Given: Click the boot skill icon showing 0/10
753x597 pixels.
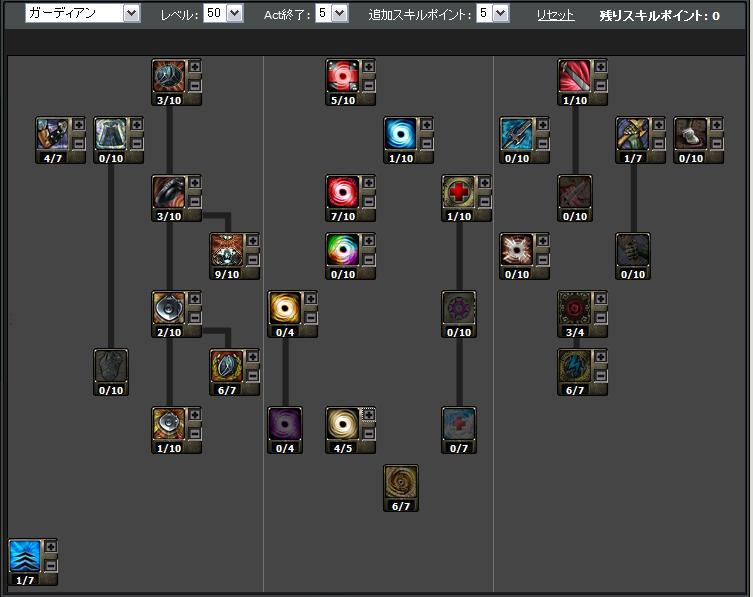Looking at the screenshot, I should [x=691, y=134].
